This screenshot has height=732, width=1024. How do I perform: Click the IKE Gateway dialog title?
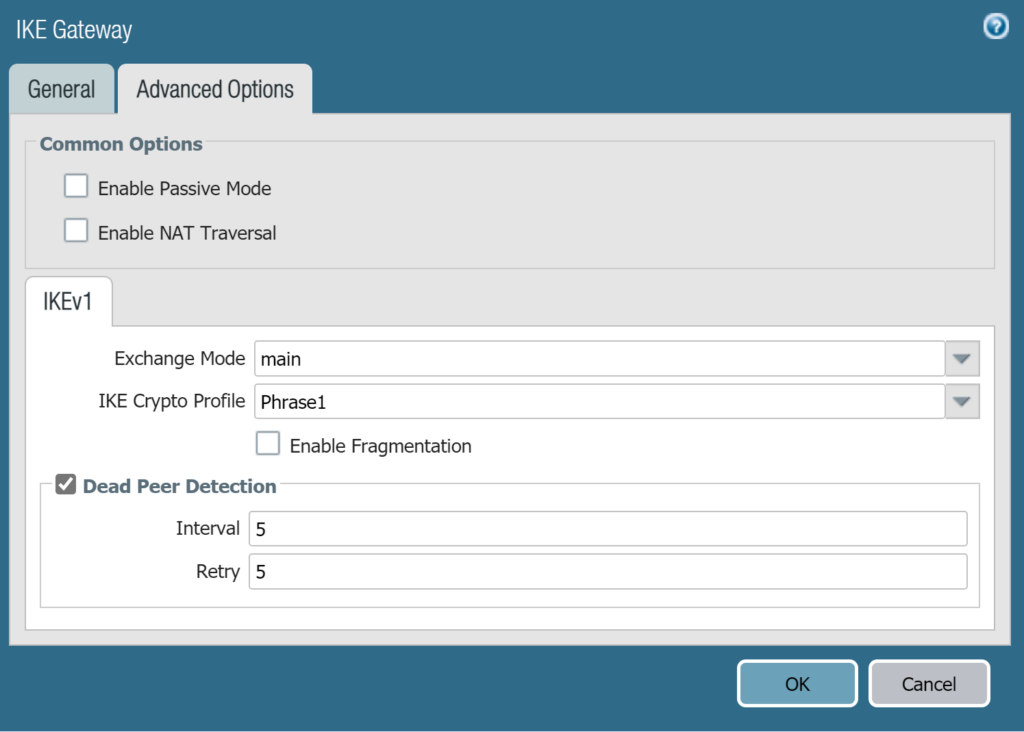tap(74, 30)
